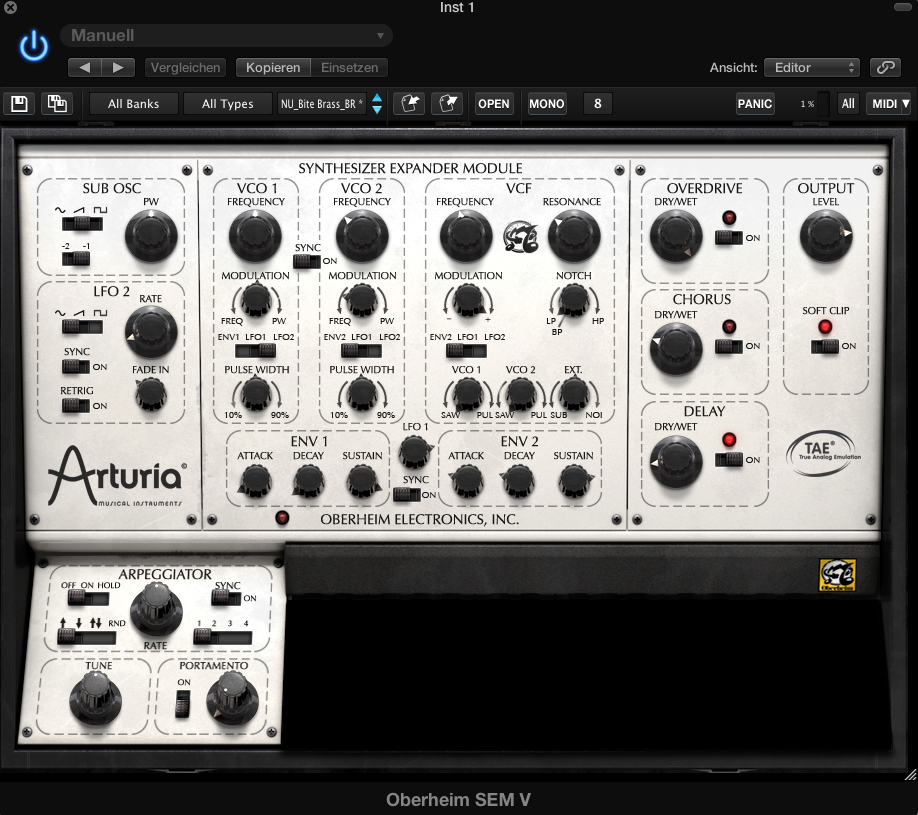Image resolution: width=918 pixels, height=815 pixels.
Task: Click the import preset icon
Action: [x=409, y=104]
